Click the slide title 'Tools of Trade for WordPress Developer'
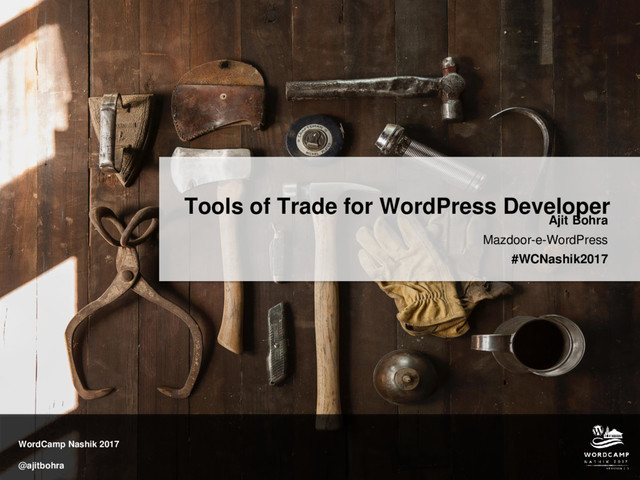This screenshot has width=640, height=480. (397, 207)
